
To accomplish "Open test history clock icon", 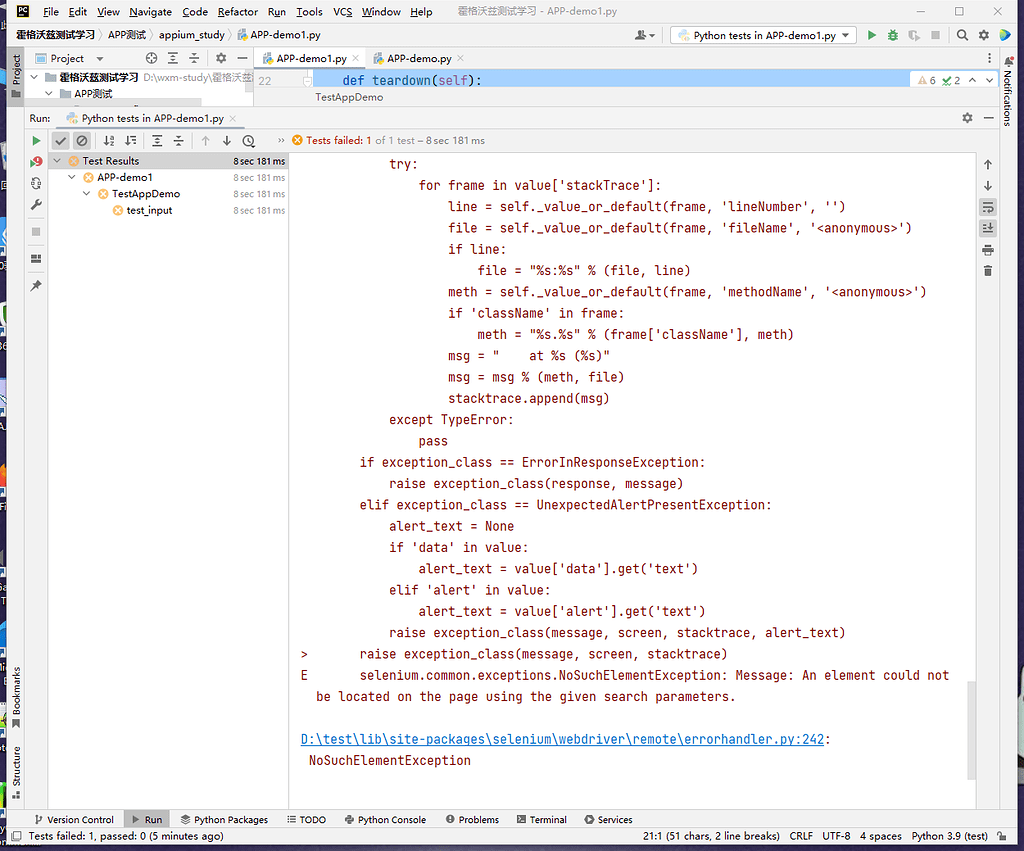I will [249, 140].
